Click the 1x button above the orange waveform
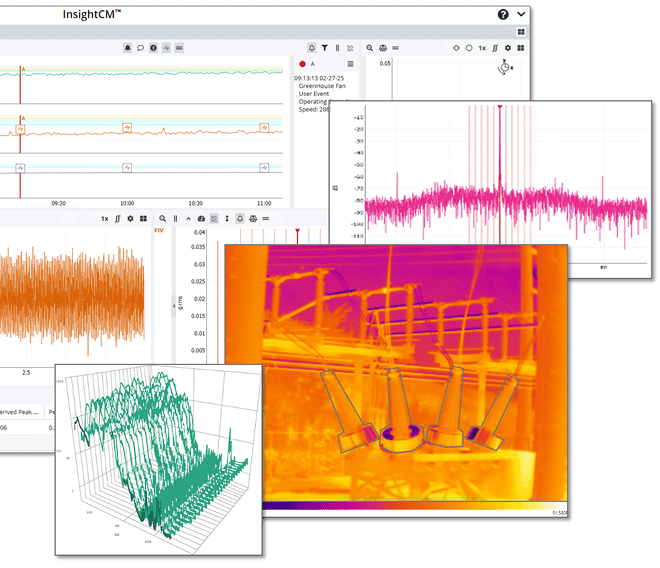Image resolution: width=660 pixels, height=568 pixels. 104,218
